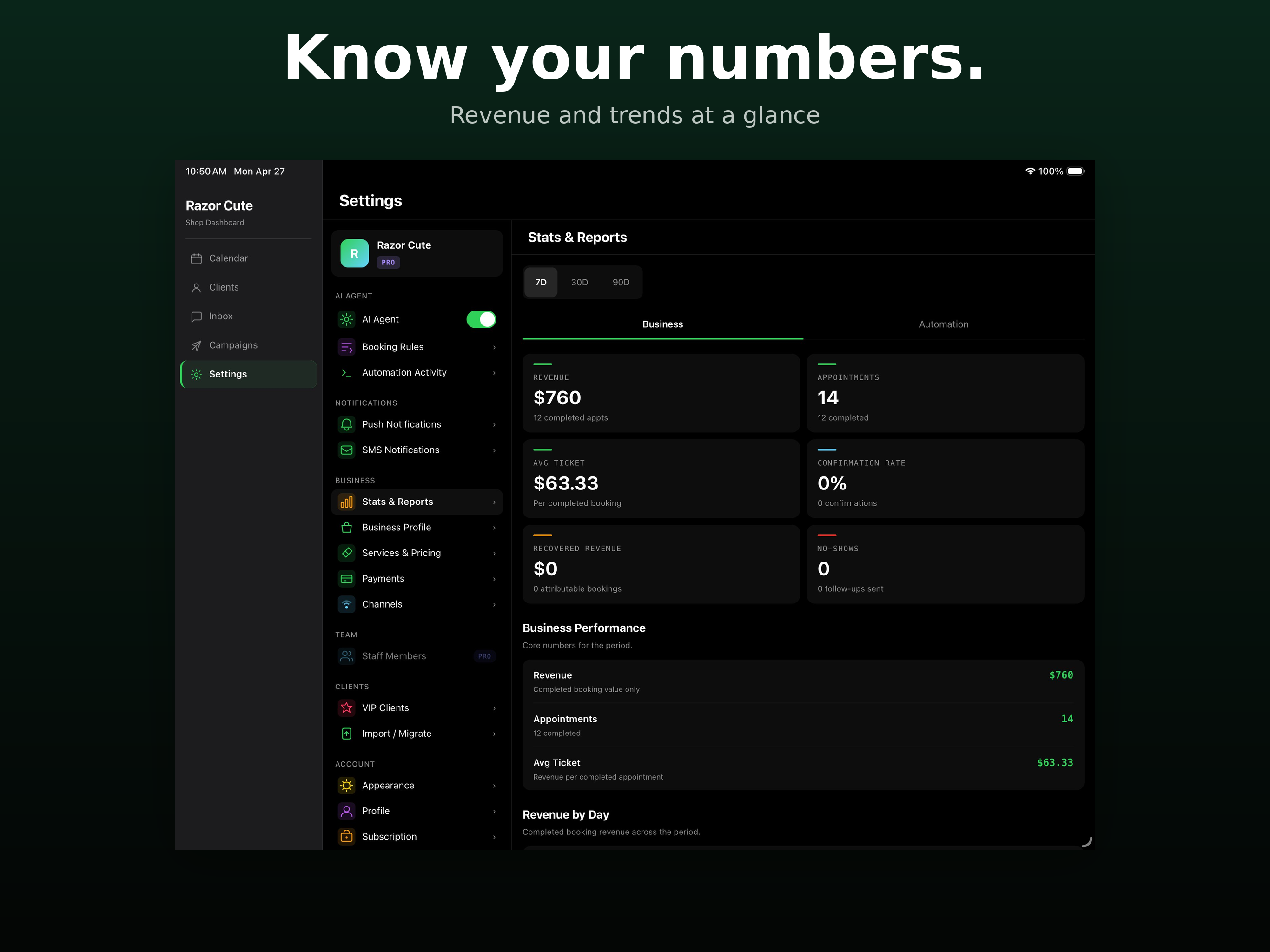Viewport: 1270px width, 952px height.
Task: Open the Revenue $760 stat card
Action: 661,393
